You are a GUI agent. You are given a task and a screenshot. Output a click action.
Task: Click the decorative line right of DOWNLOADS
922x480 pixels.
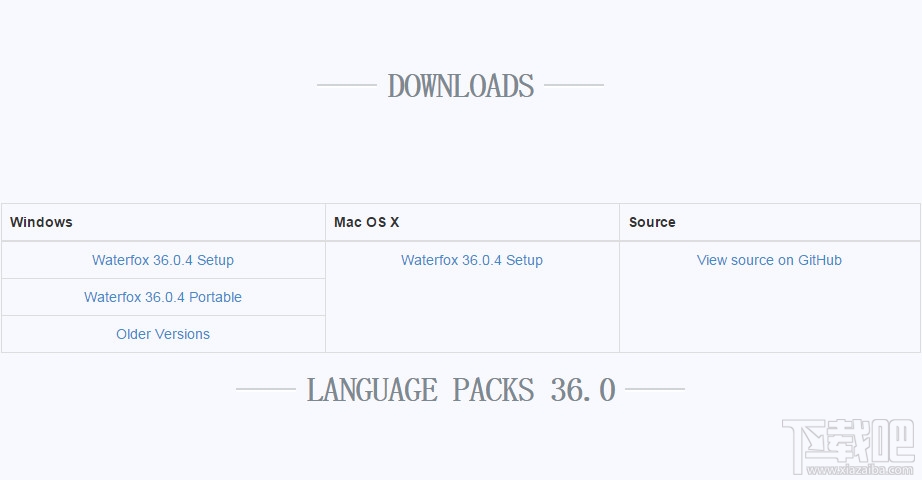(x=574, y=85)
